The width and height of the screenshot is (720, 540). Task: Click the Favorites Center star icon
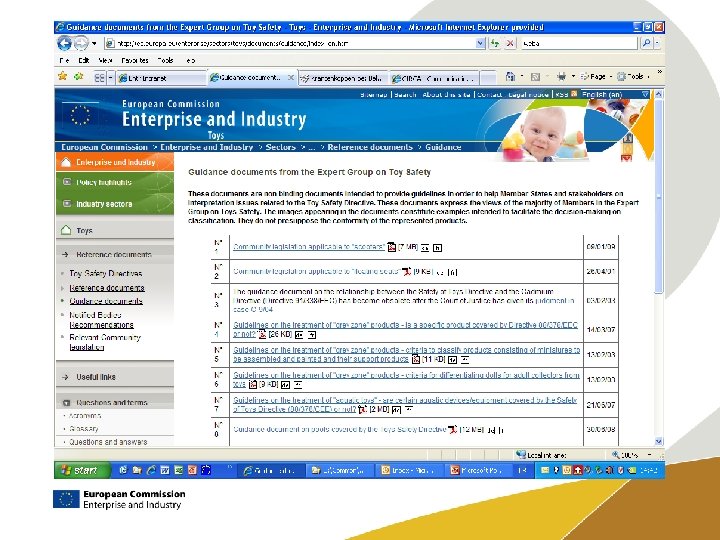(x=62, y=76)
